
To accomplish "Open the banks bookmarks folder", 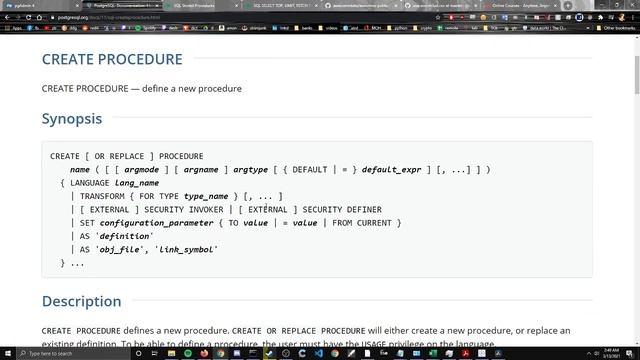I will coord(304,28).
